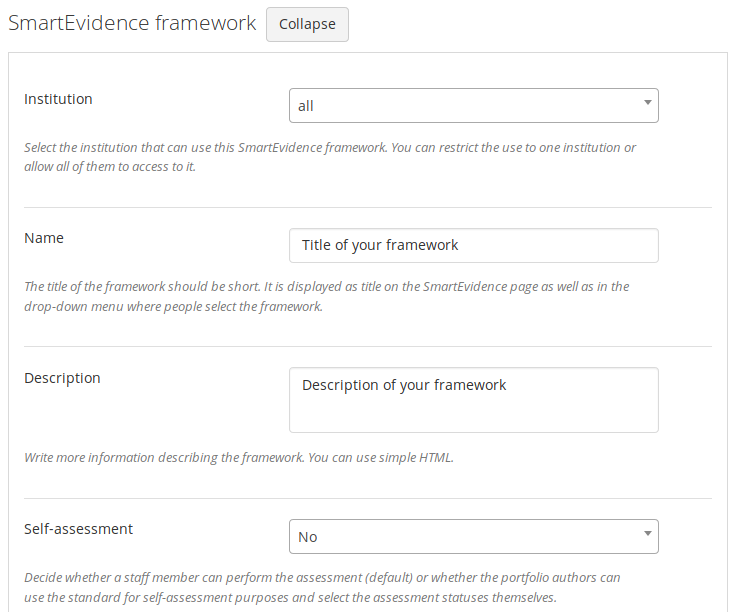
Task: Select the 'all' value in Institution
Action: (x=306, y=105)
